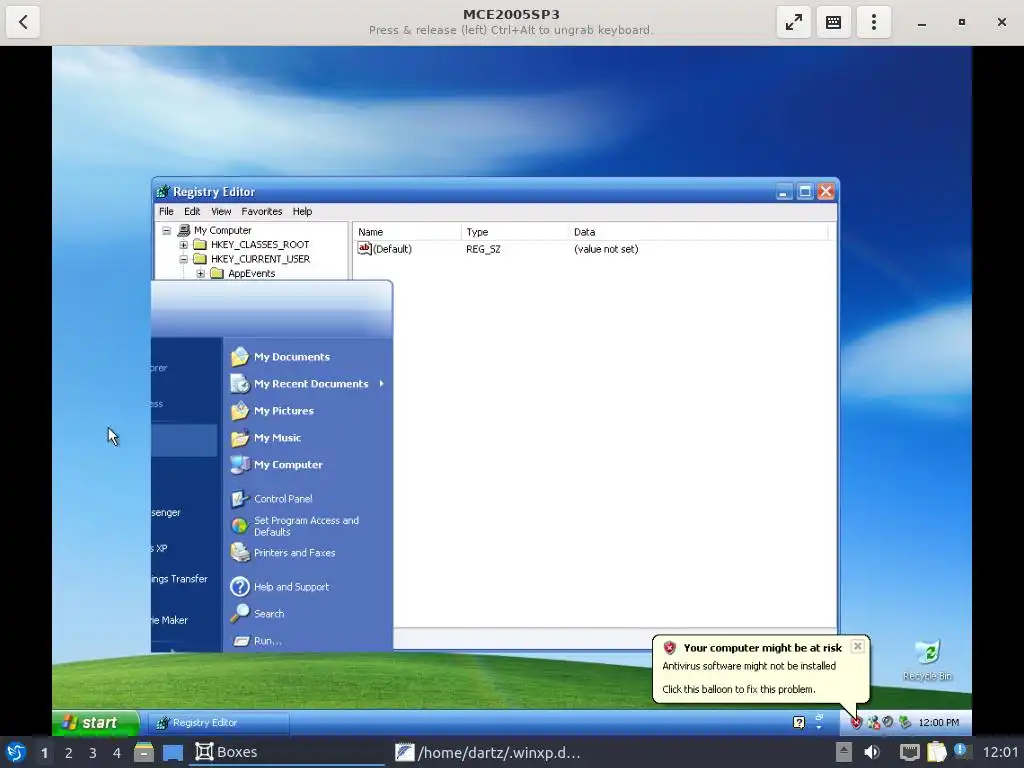Click the My Computer node icon in registry tree
The width and height of the screenshot is (1024, 768).
(184, 230)
